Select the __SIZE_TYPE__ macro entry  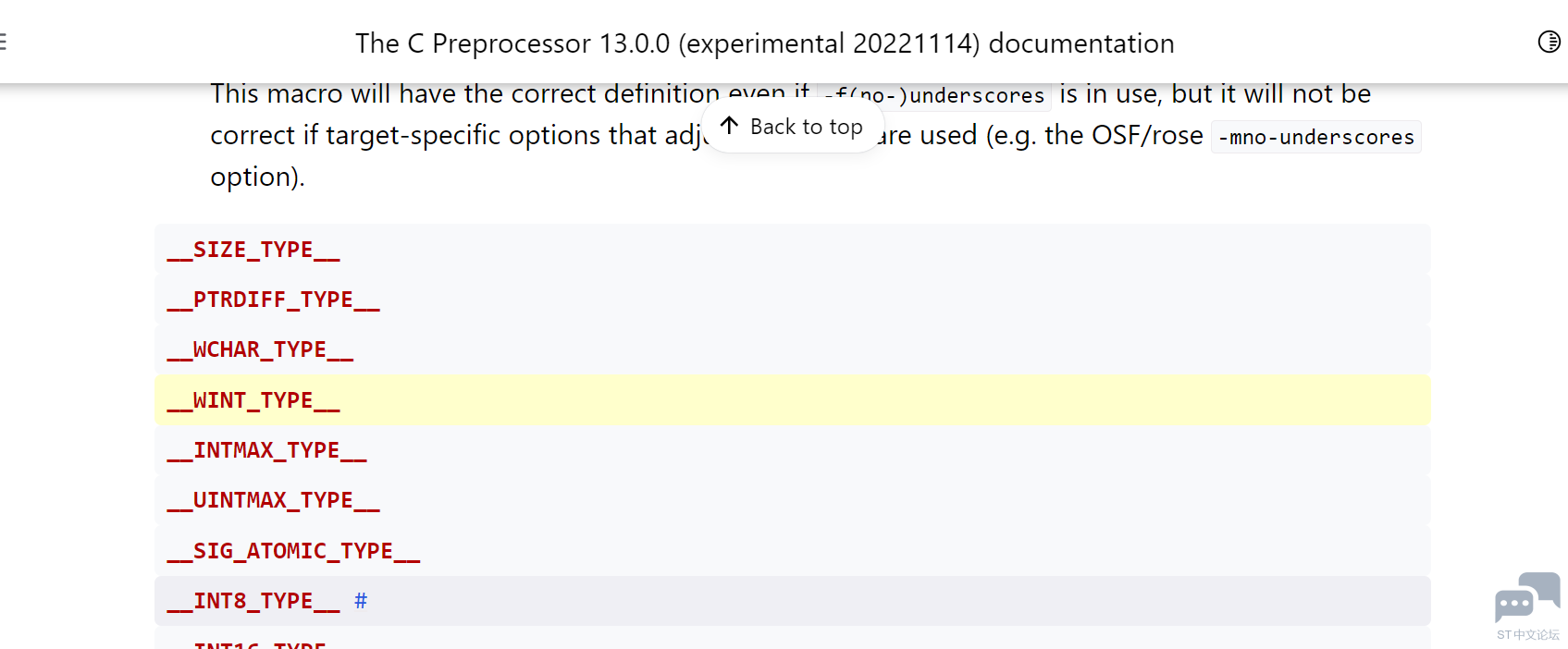(x=253, y=250)
